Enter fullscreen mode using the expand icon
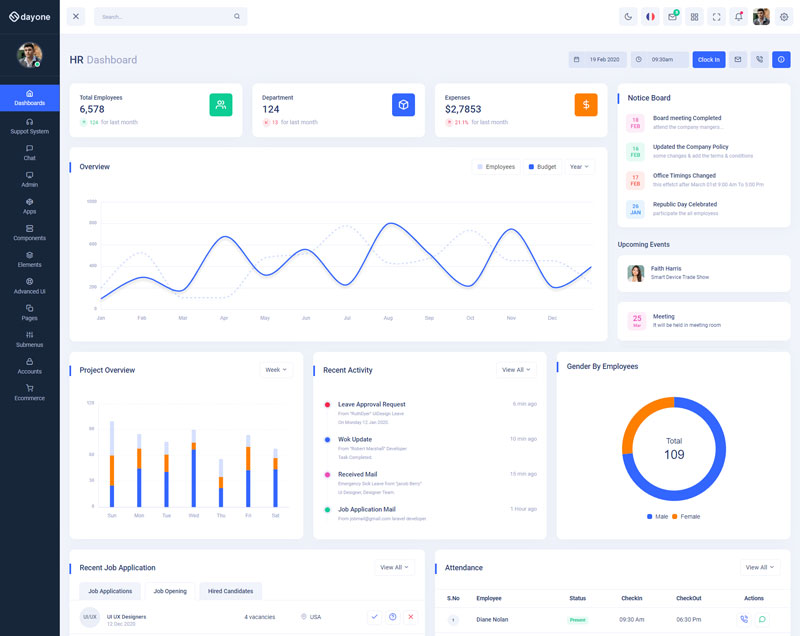This screenshot has height=636, width=800. (x=717, y=17)
